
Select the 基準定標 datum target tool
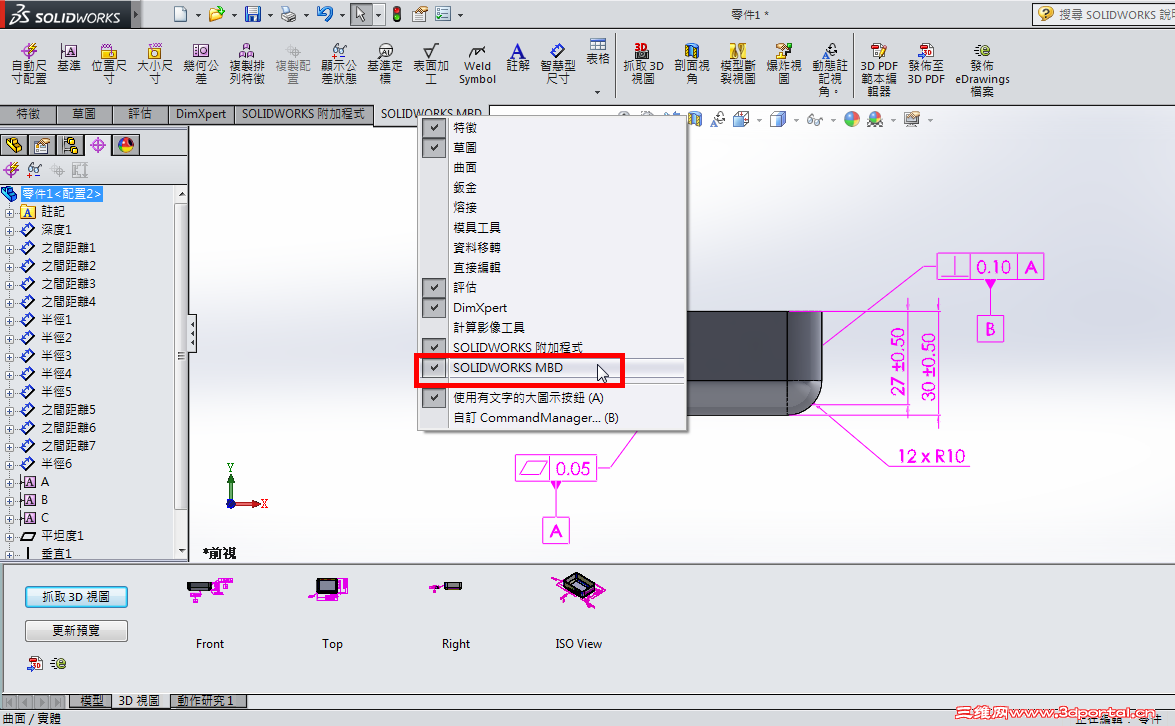[384, 64]
